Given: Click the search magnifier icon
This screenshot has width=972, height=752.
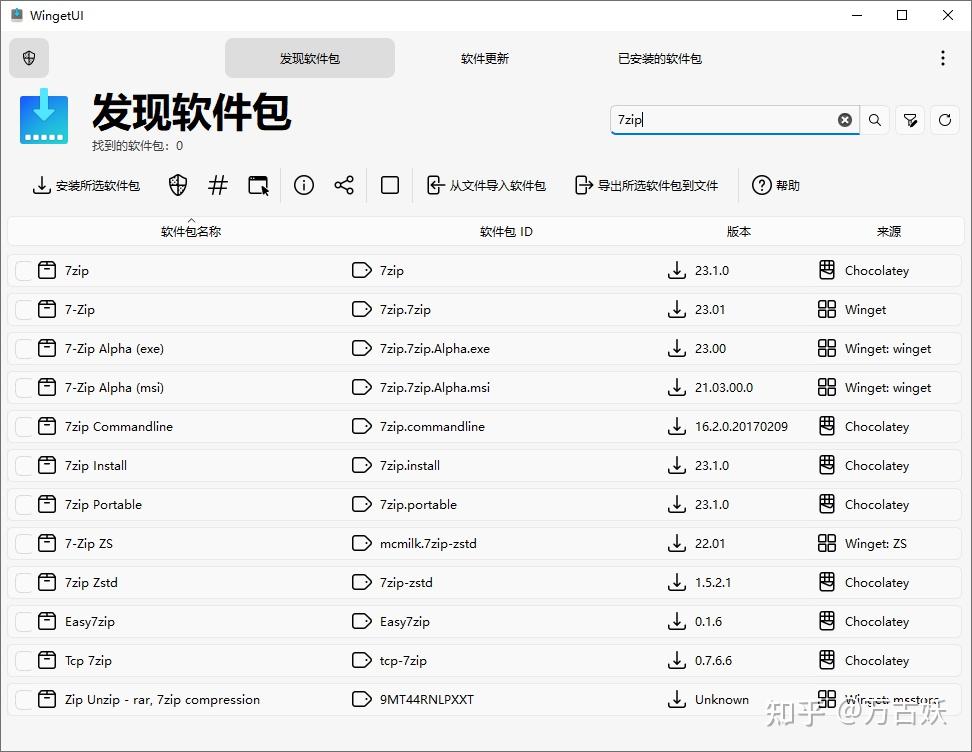Looking at the screenshot, I should (x=875, y=119).
